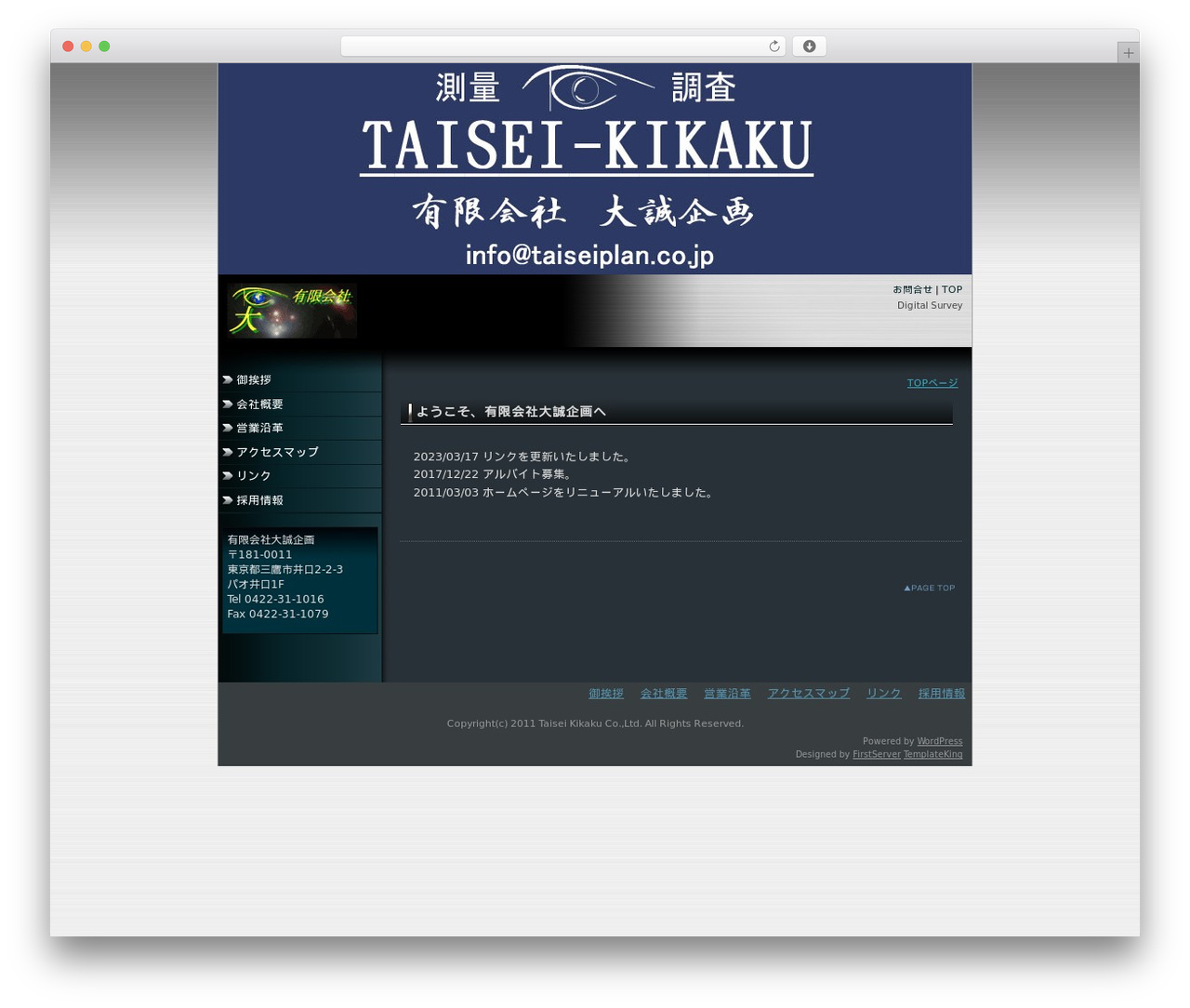Click the TAISEI-KIKAKU header banner image

(595, 169)
